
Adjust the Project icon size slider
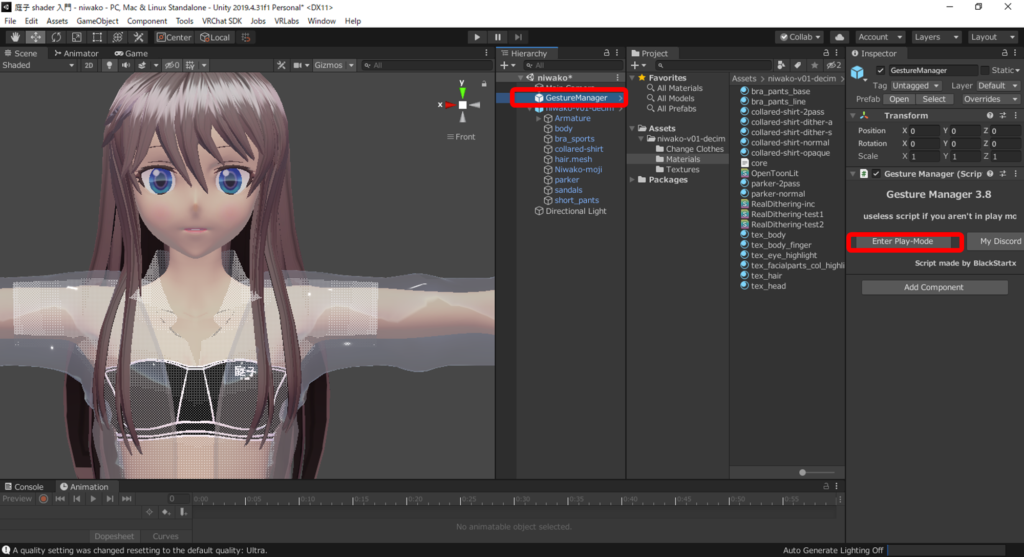(x=803, y=472)
